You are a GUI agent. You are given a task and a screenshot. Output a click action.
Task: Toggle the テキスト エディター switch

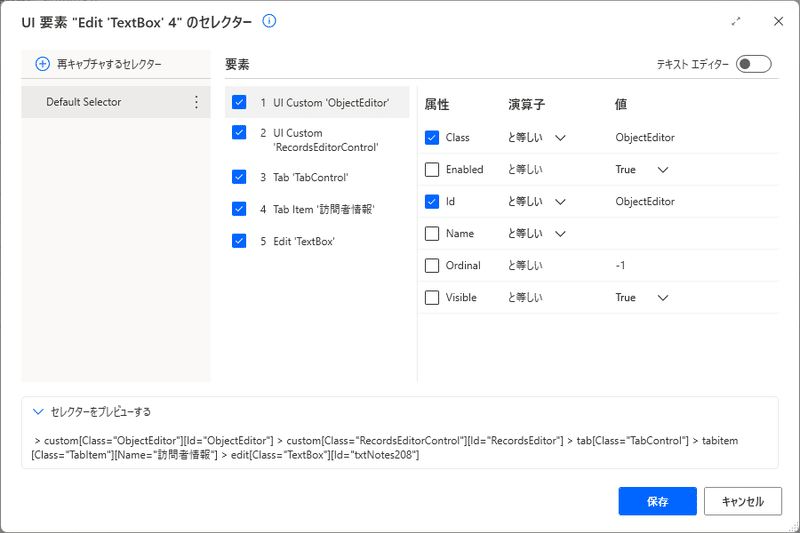[x=754, y=64]
